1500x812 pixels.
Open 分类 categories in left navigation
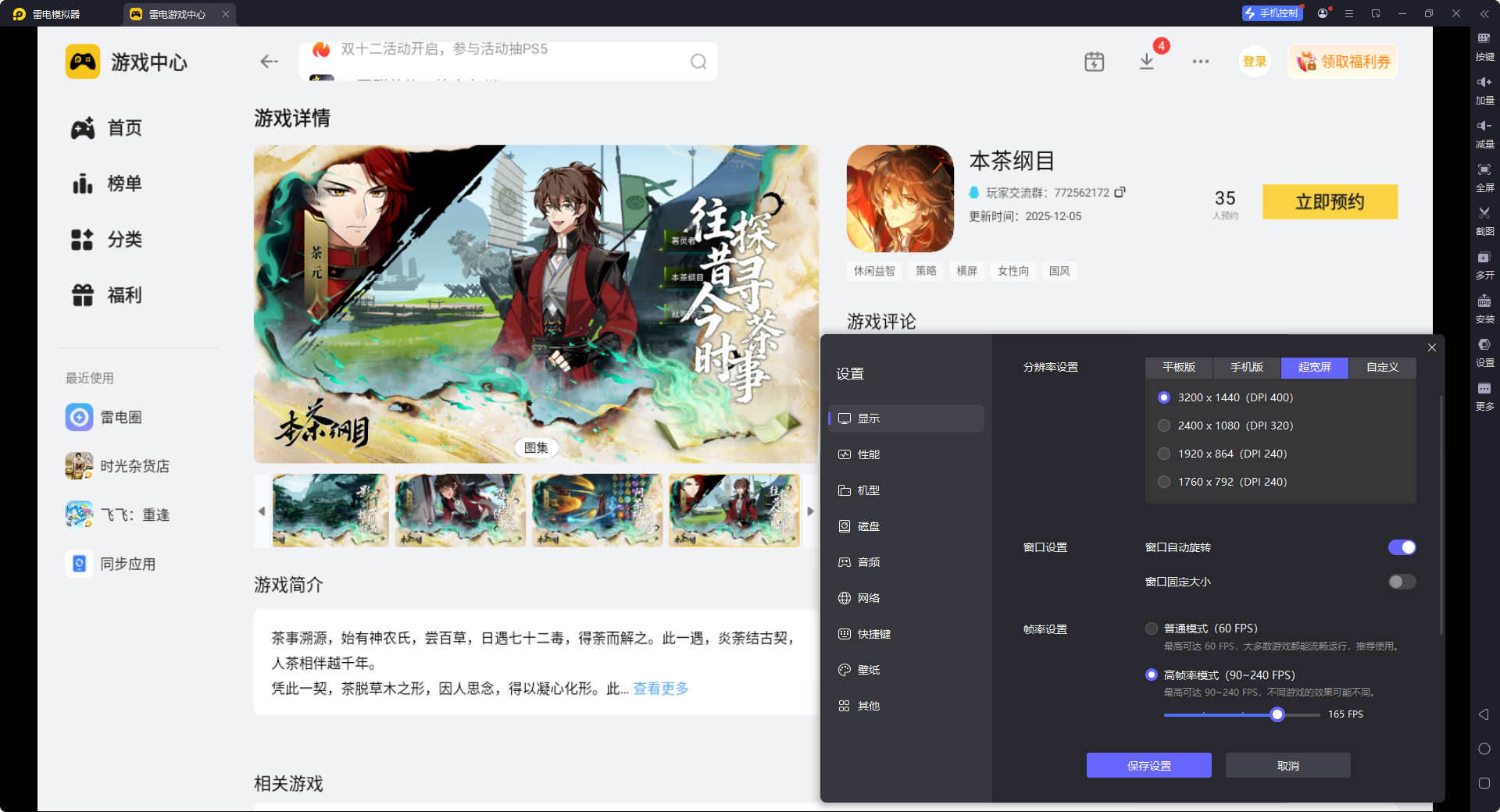tap(106, 240)
